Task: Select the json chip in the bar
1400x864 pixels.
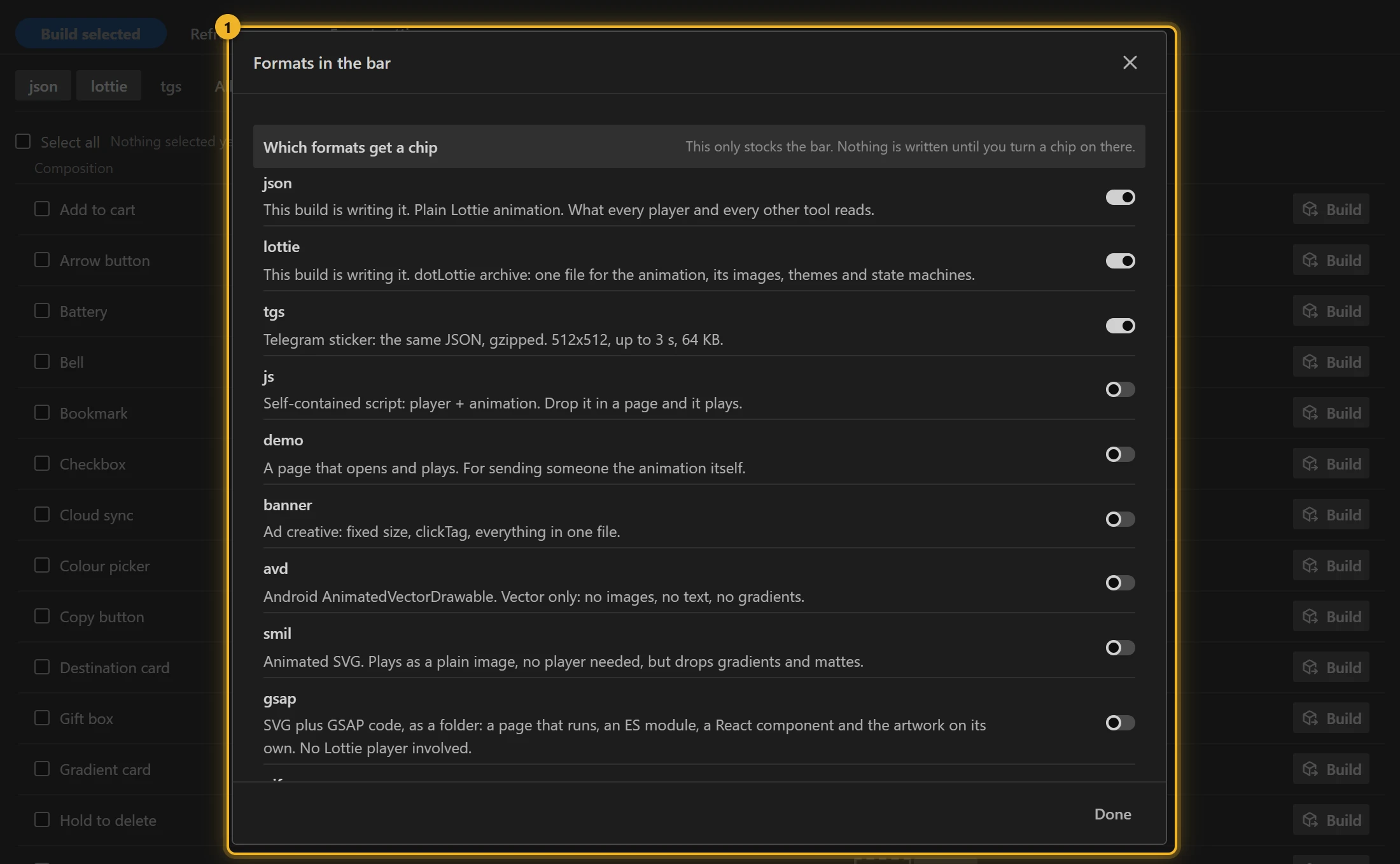Action: pos(43,86)
